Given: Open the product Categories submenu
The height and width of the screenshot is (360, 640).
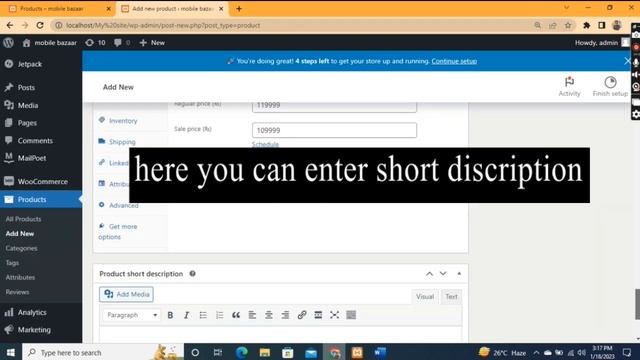Looking at the screenshot, I should tap(21, 248).
